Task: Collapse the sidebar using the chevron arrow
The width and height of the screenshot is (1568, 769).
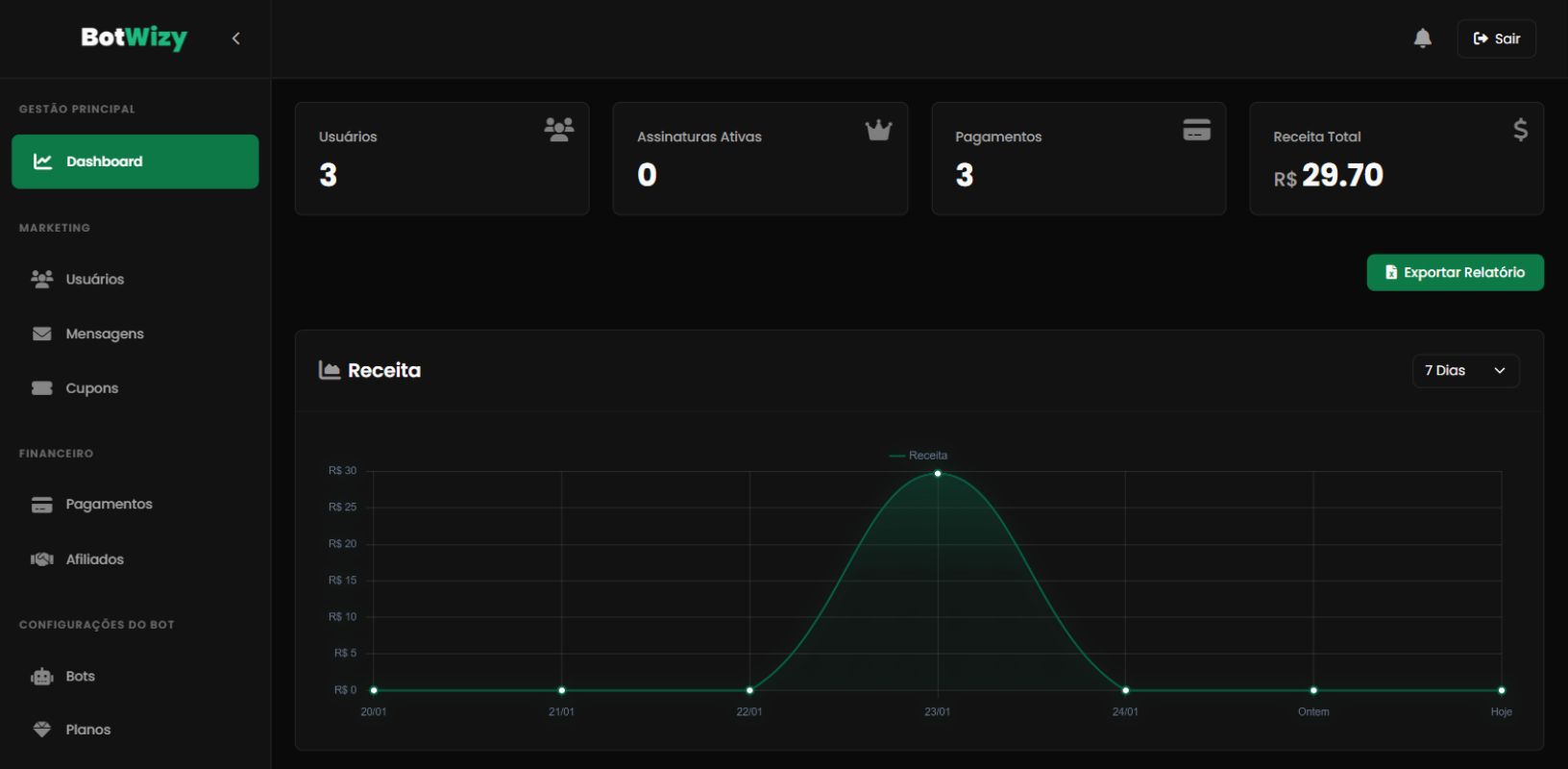Action: [x=235, y=38]
